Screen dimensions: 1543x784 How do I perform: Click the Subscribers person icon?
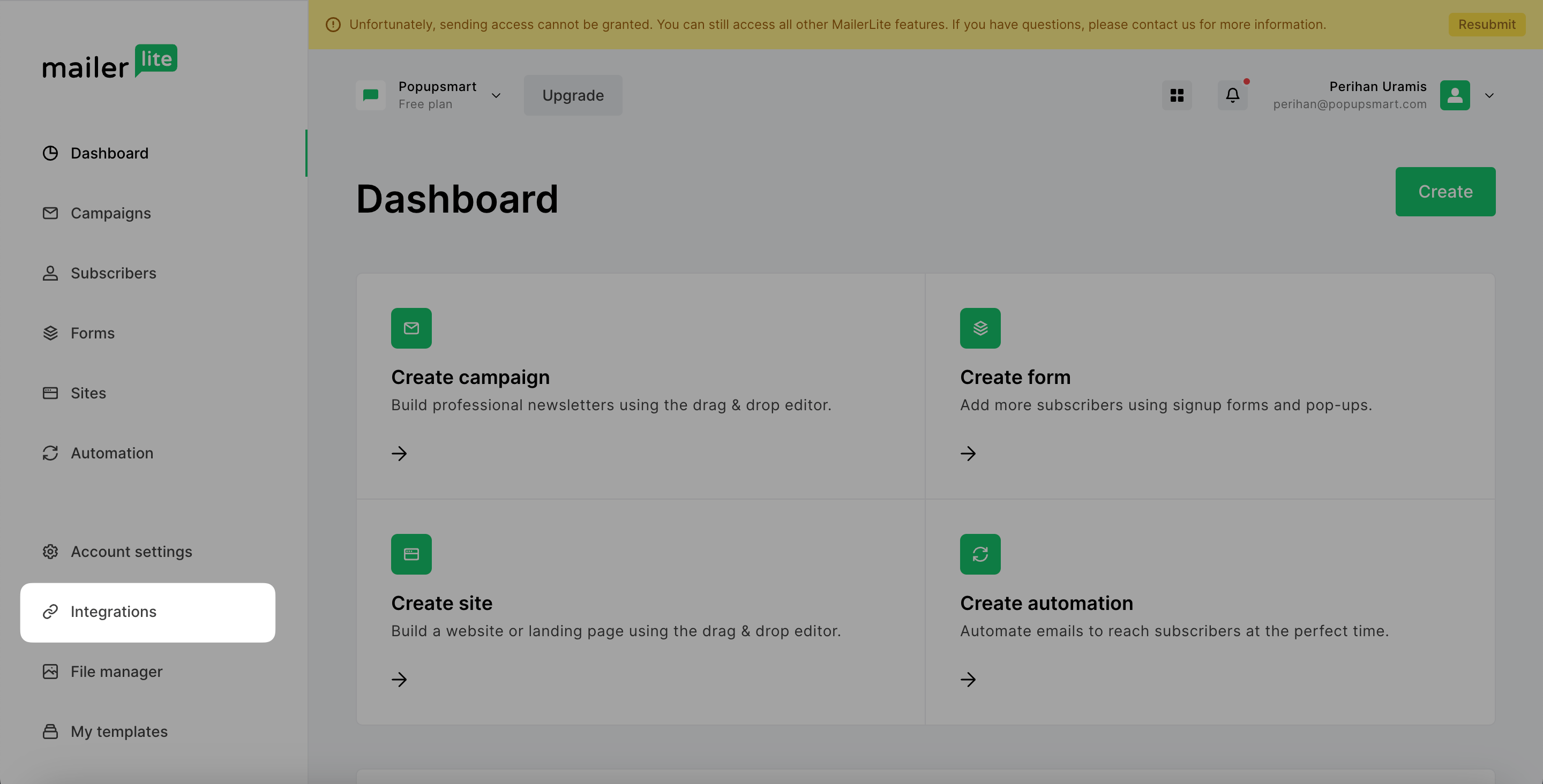tap(49, 273)
